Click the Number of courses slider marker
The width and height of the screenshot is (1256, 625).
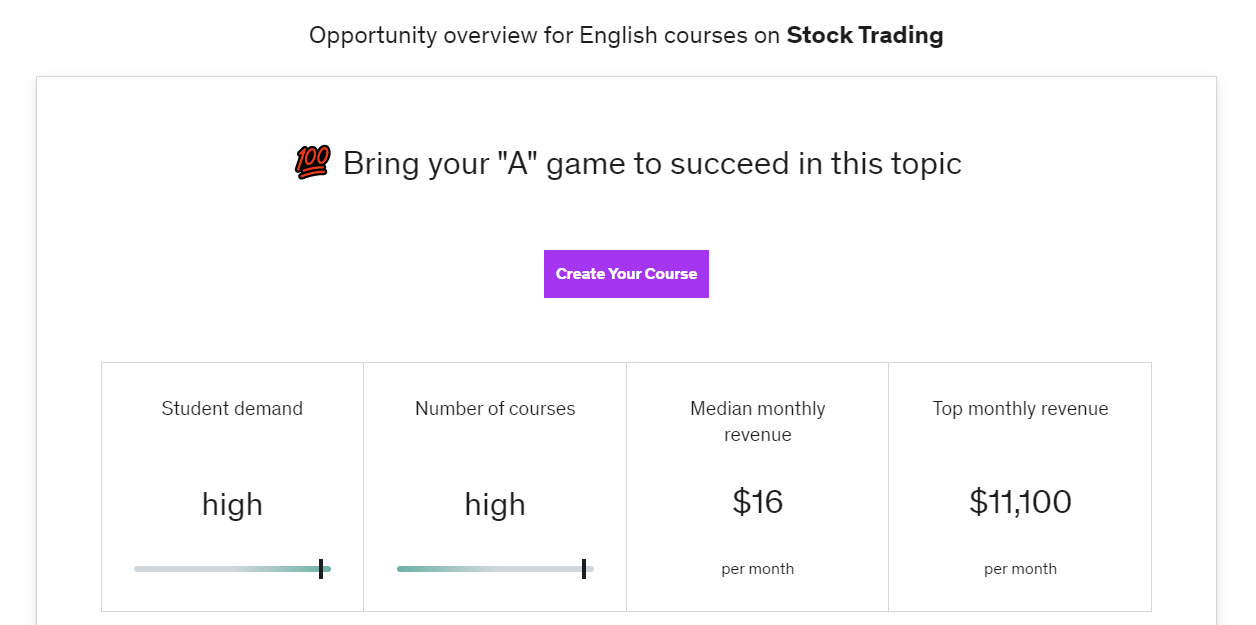tap(584, 569)
